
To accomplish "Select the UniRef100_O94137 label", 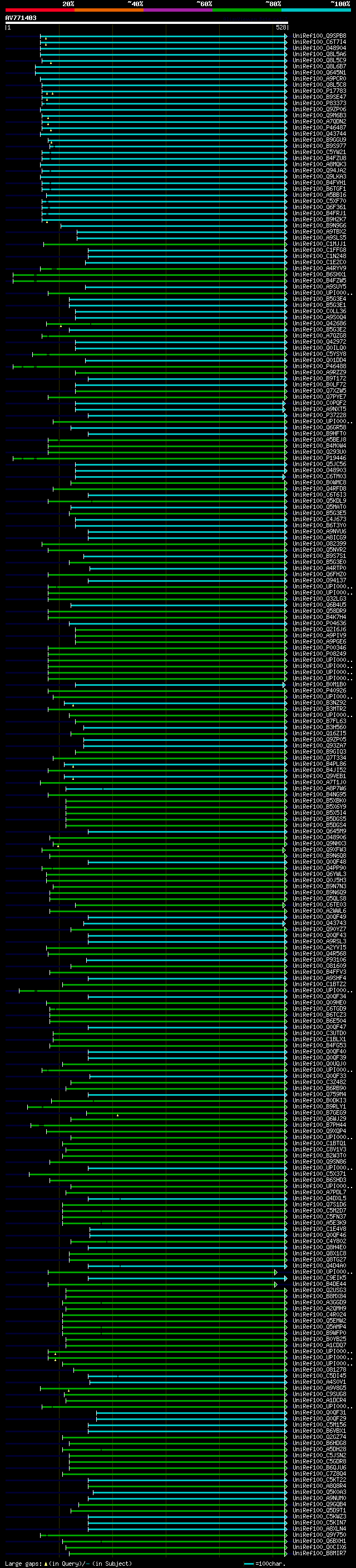I will (x=319, y=580).
